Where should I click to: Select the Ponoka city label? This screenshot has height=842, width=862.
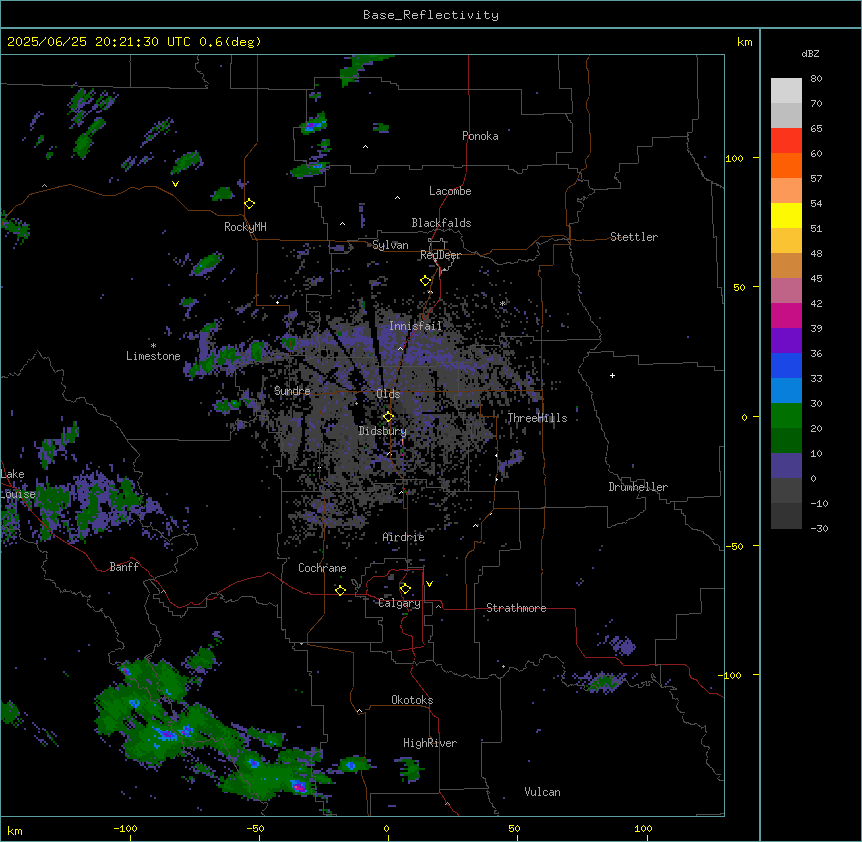(x=480, y=136)
